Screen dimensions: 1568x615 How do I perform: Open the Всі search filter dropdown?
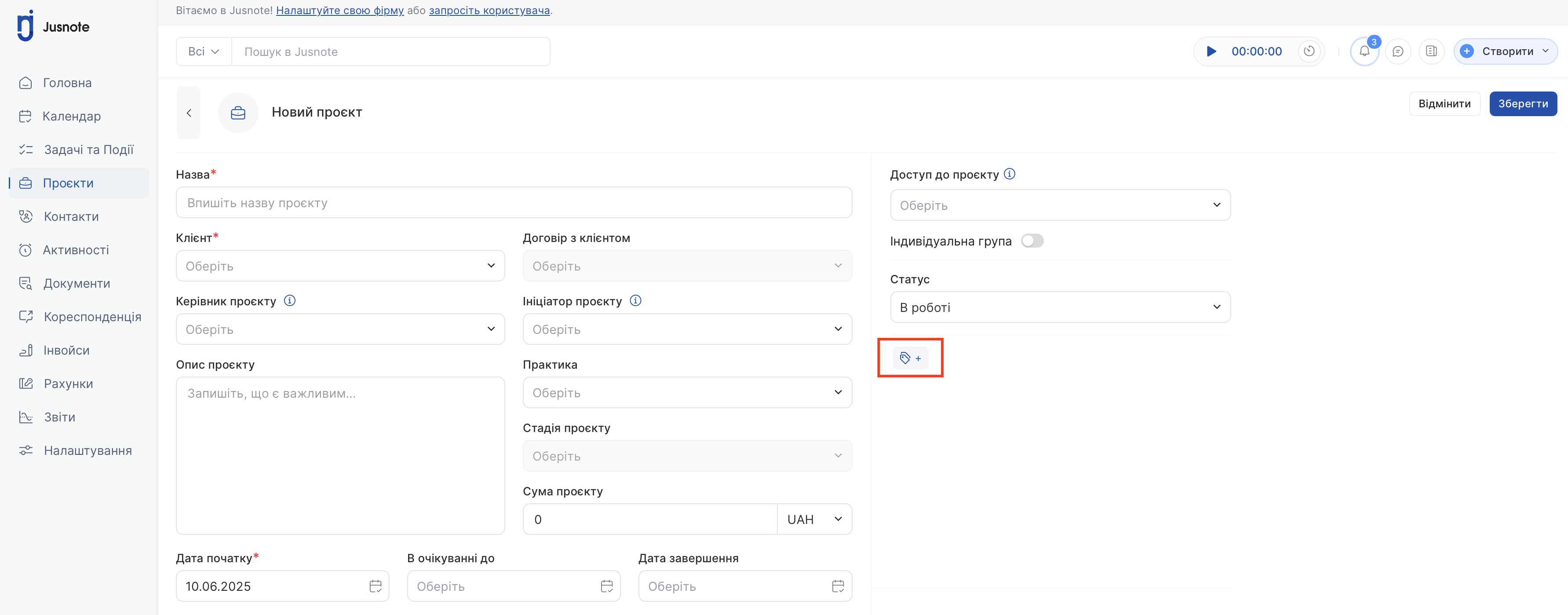[203, 51]
